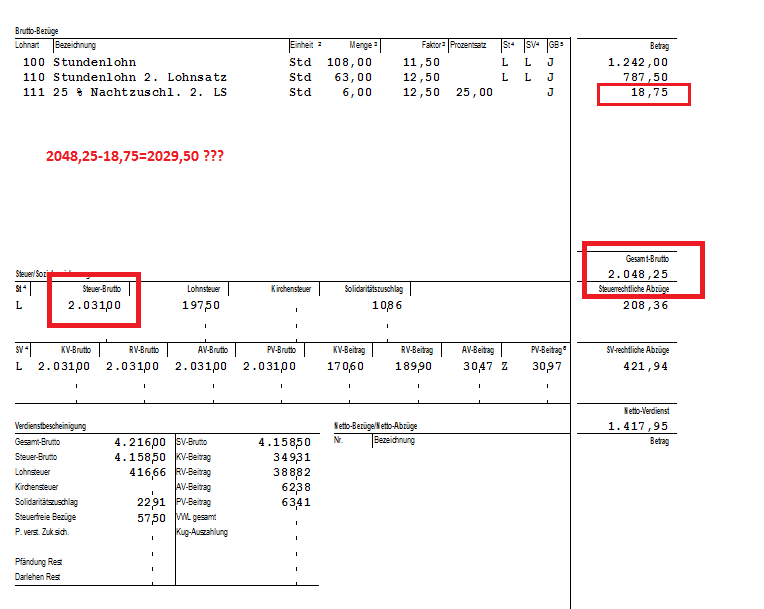Click the Betrag amount 787,50
The image size is (764, 609).
645,77
